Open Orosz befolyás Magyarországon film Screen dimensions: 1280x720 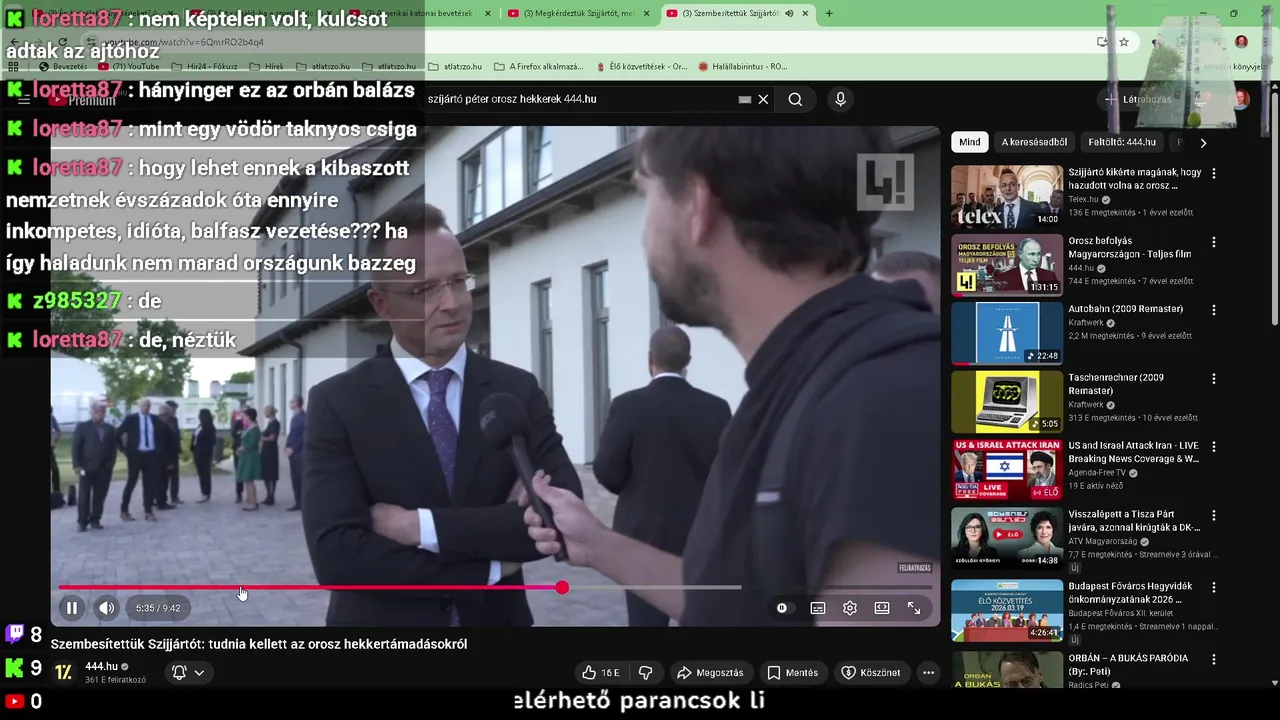click(x=1007, y=265)
